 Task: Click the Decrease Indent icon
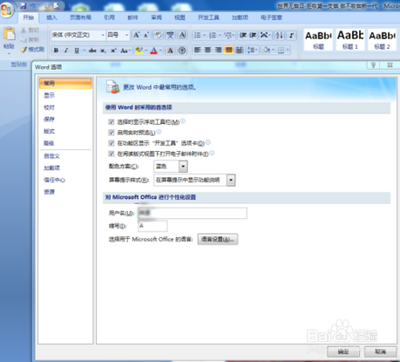[x=243, y=35]
